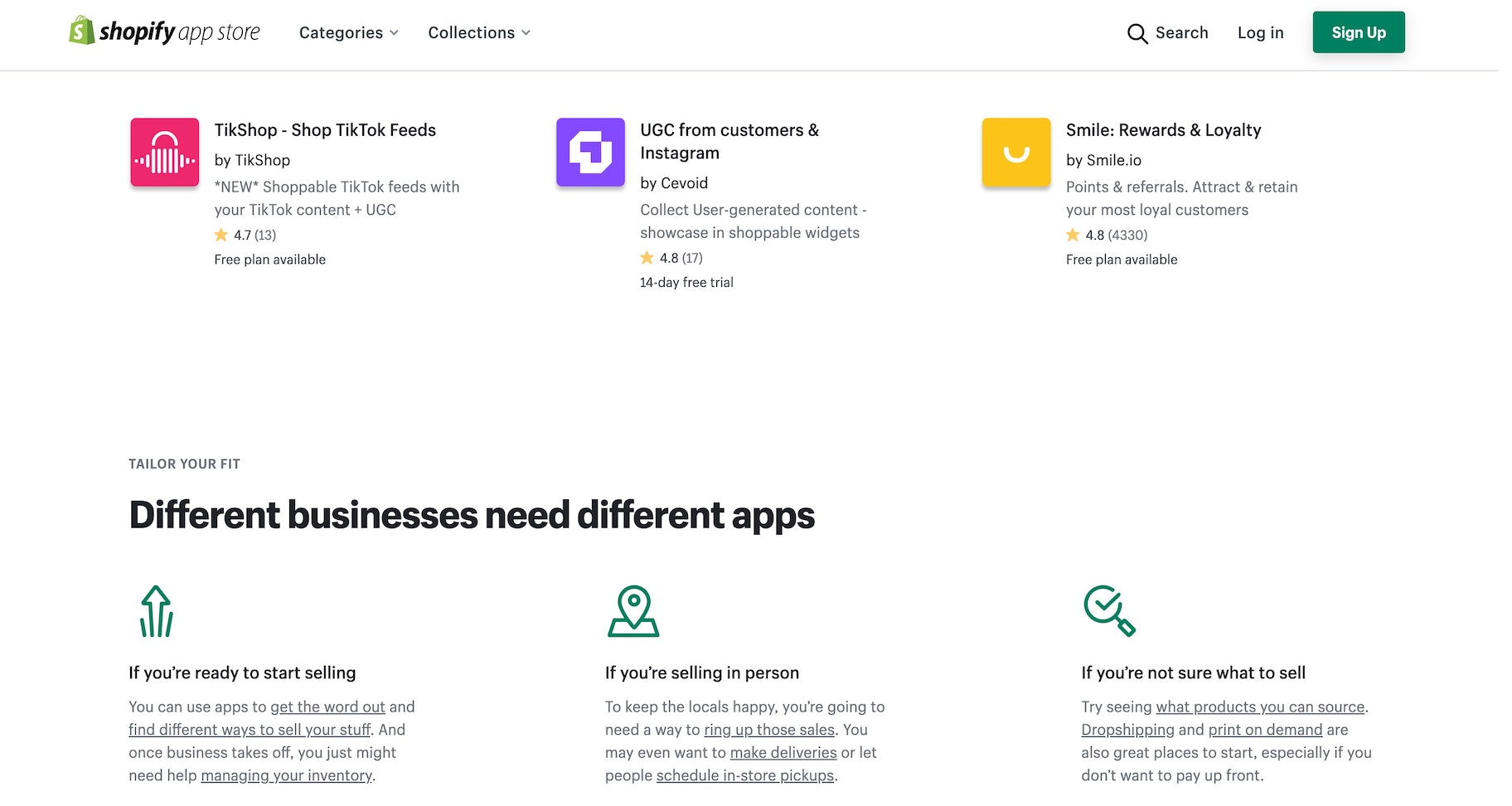Click the Log in link

tap(1259, 33)
